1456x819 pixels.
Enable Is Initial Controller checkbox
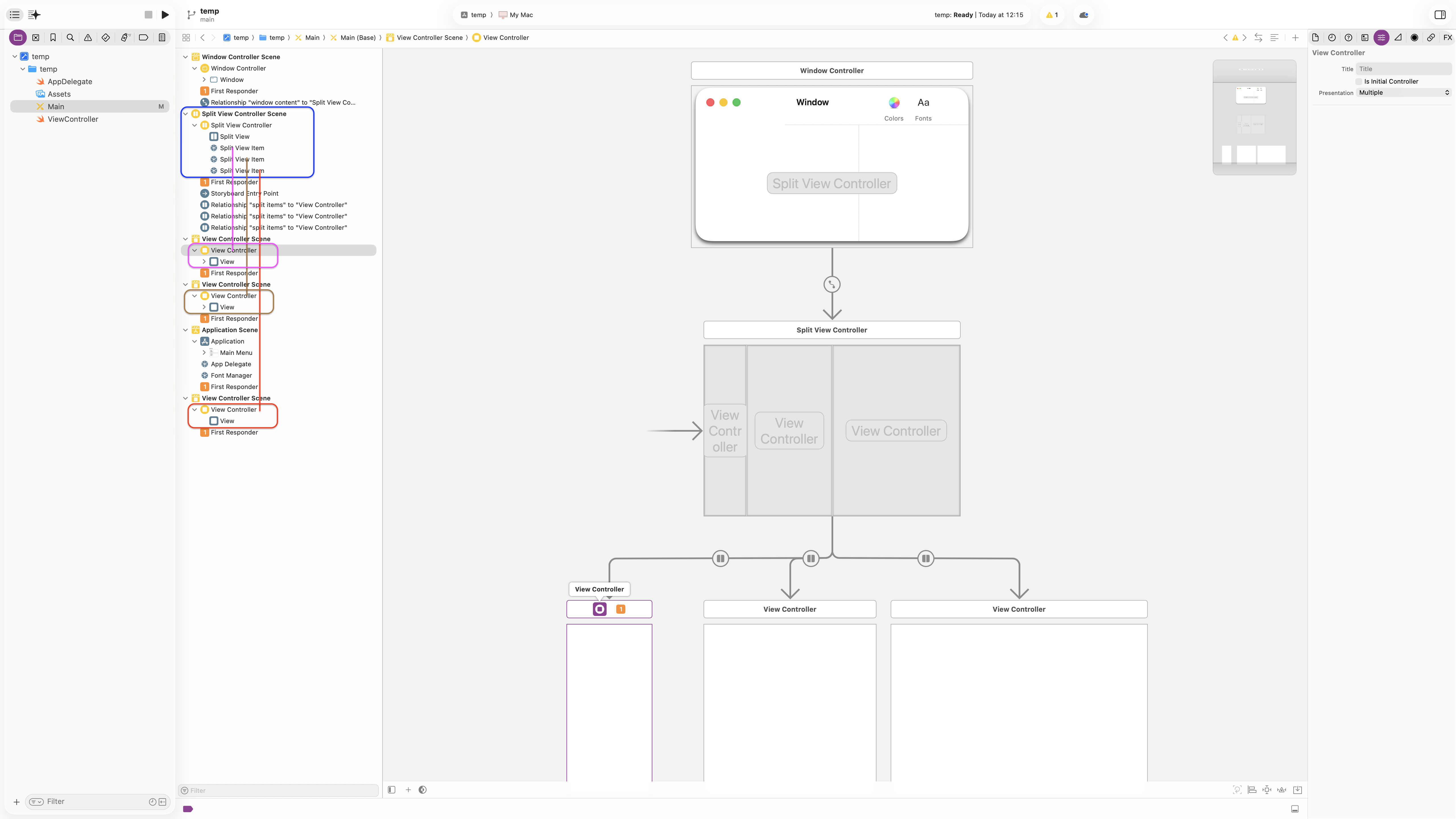pos(1359,81)
